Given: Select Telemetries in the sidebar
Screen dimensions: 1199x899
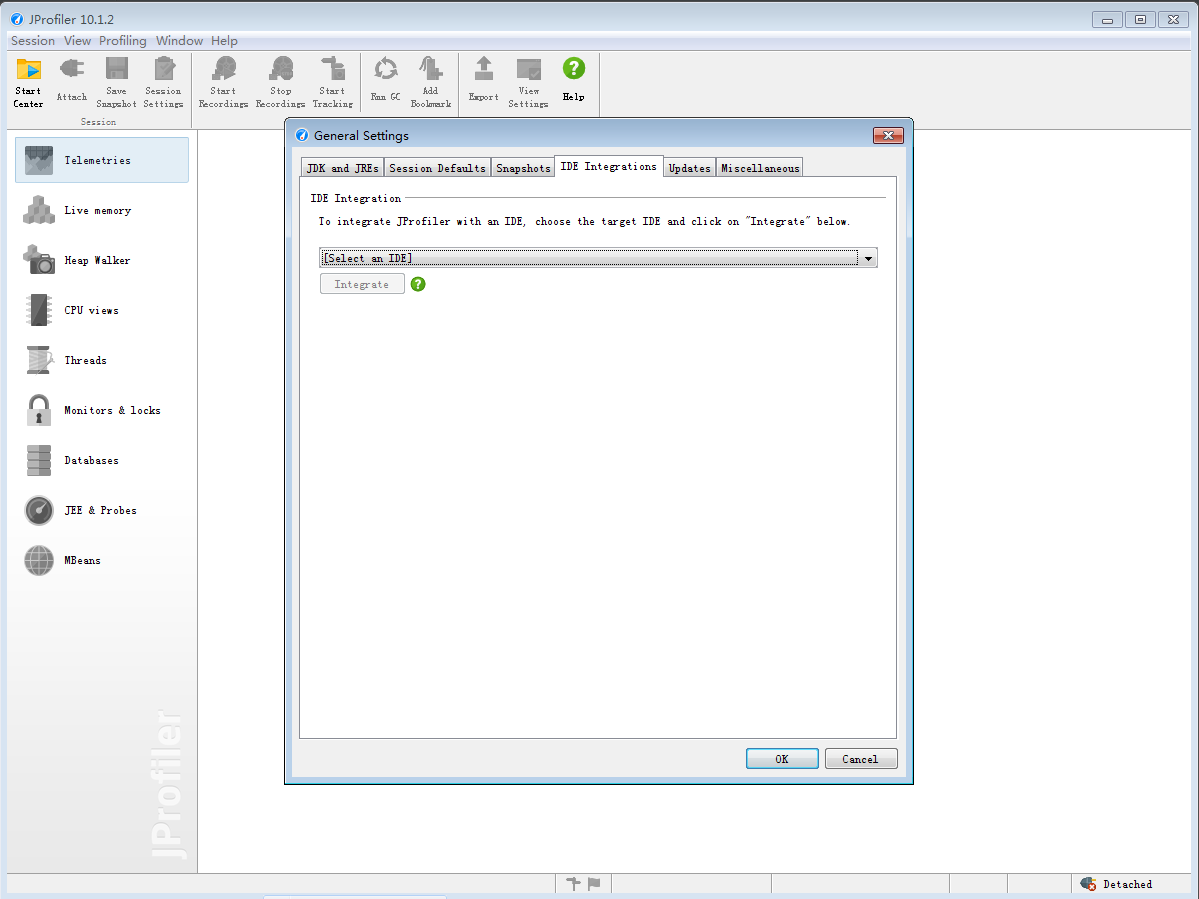Looking at the screenshot, I should 102,161.
